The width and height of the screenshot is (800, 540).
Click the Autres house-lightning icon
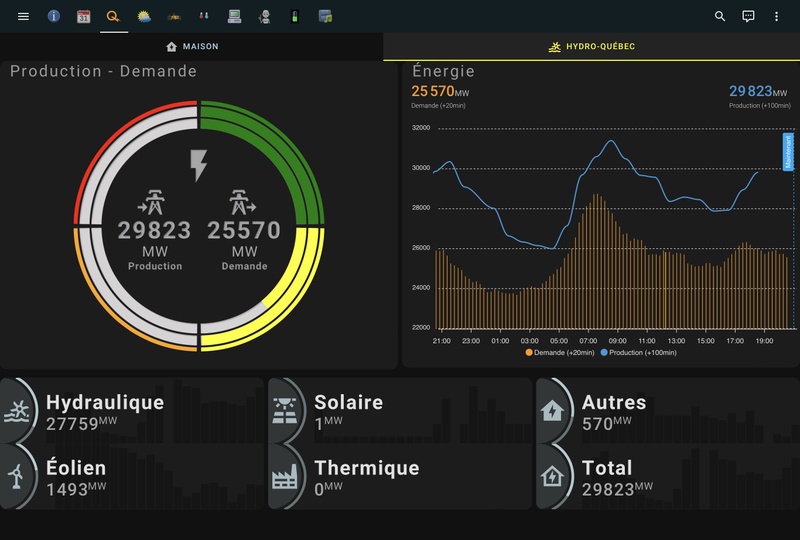553,411
